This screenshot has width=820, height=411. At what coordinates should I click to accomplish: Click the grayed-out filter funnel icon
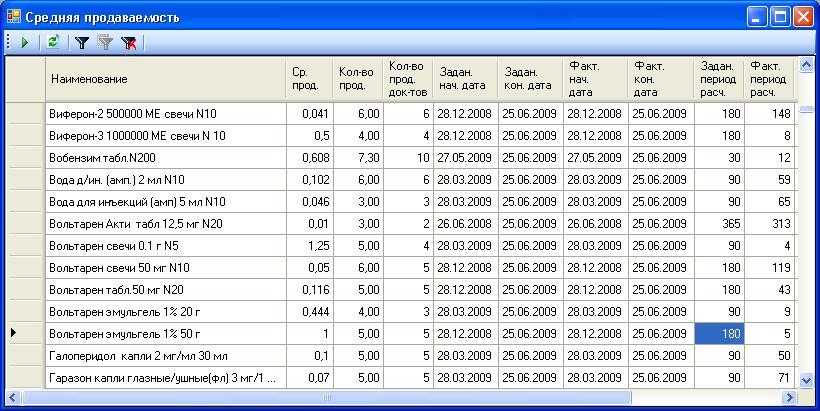tap(105, 42)
